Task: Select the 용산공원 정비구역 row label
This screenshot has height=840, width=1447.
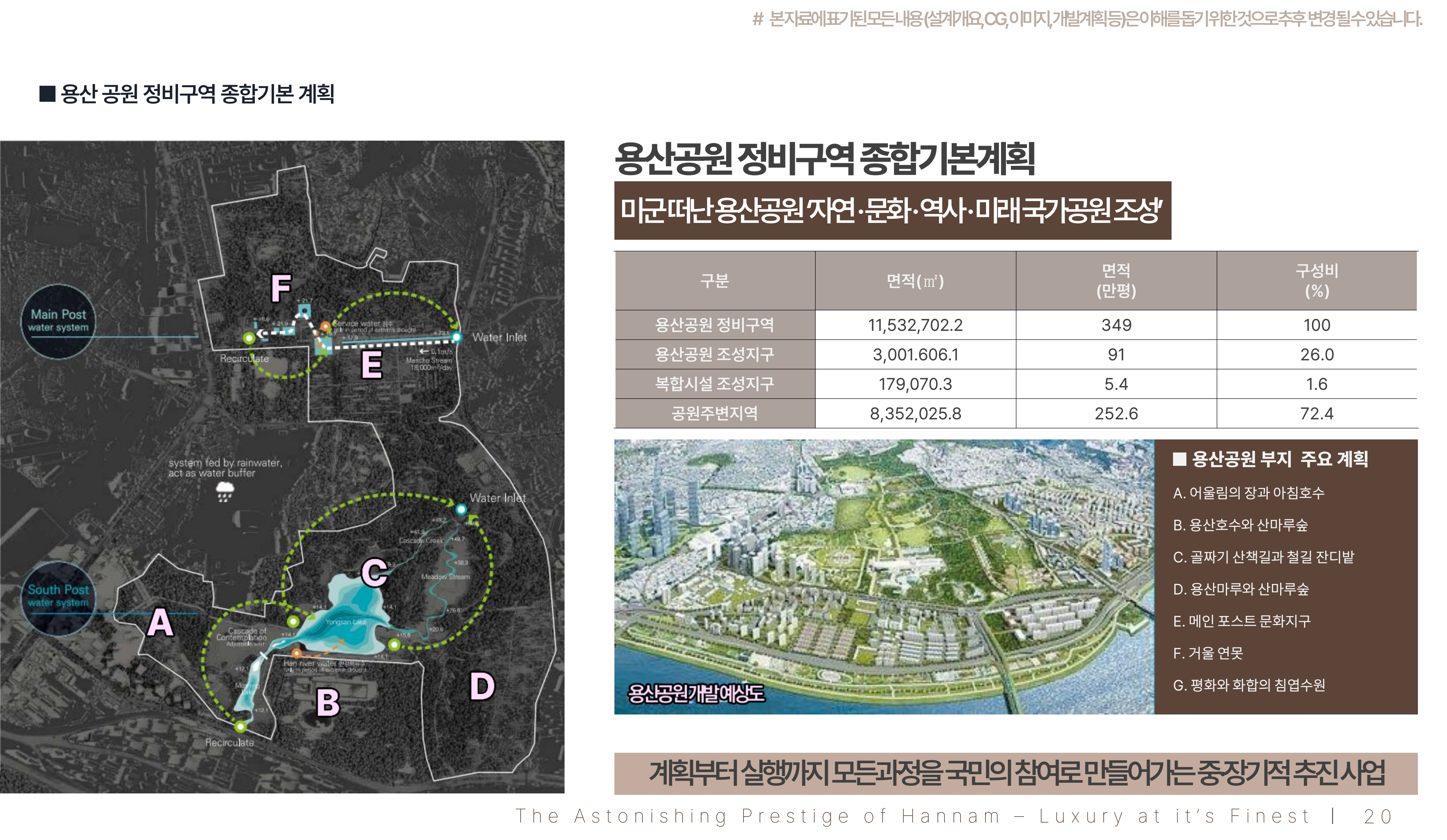Action: tap(715, 325)
